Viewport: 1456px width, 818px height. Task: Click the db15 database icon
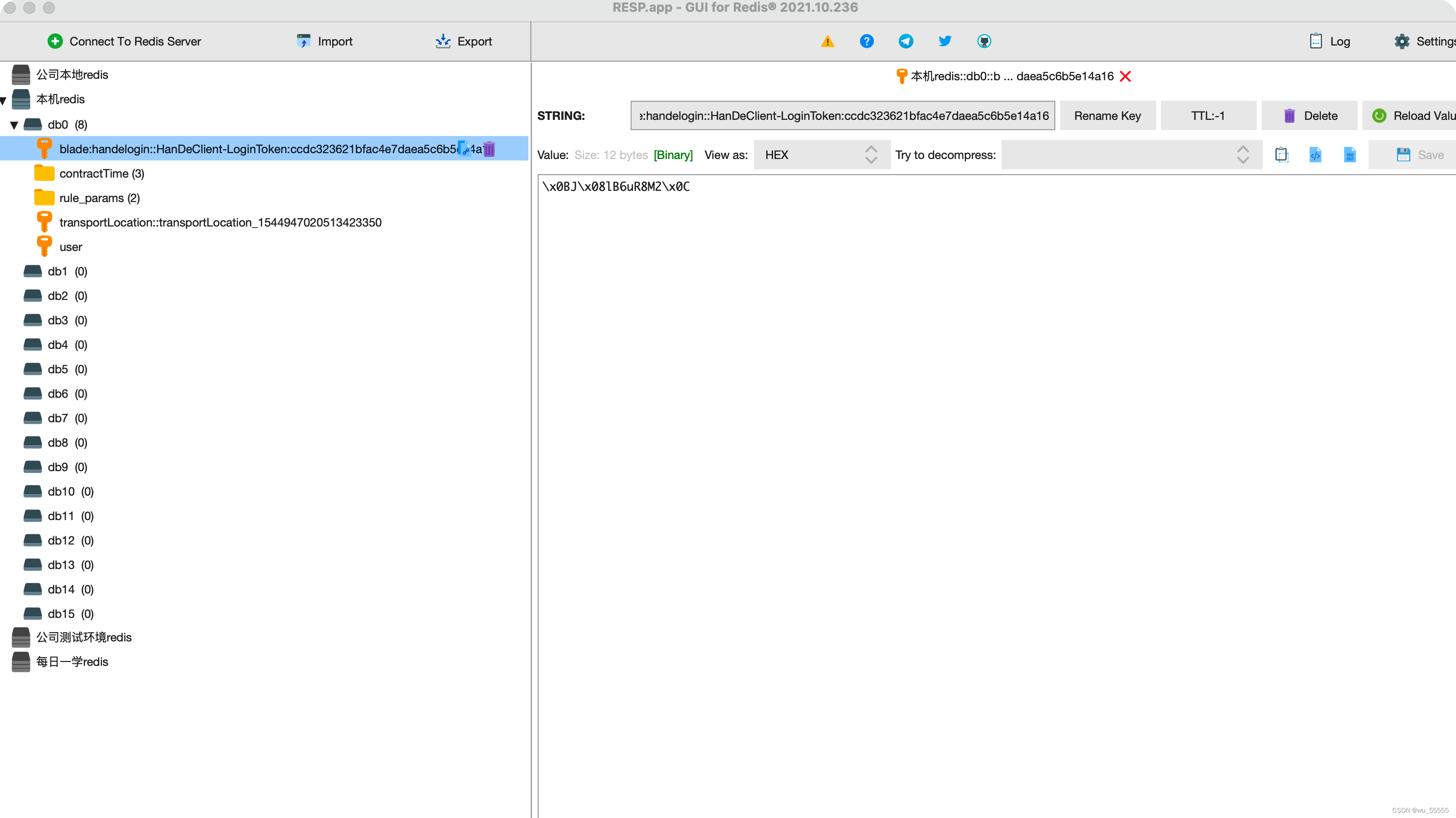(x=33, y=614)
